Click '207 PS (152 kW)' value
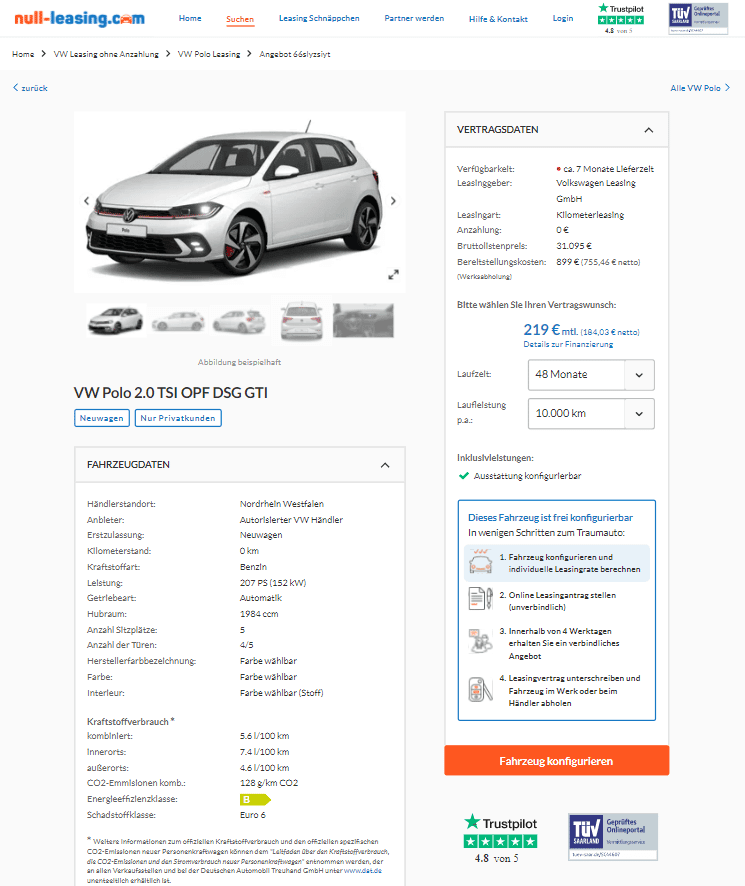 (x=273, y=583)
